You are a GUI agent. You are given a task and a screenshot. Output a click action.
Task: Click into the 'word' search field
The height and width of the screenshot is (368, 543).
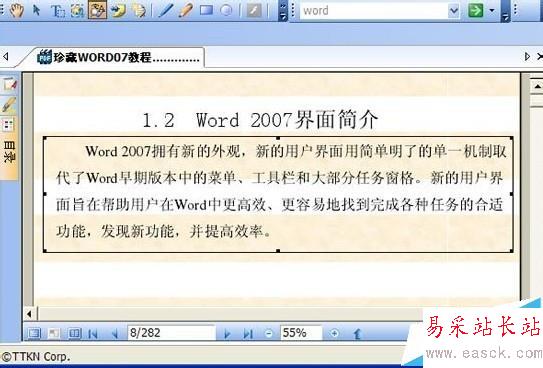[x=373, y=11]
